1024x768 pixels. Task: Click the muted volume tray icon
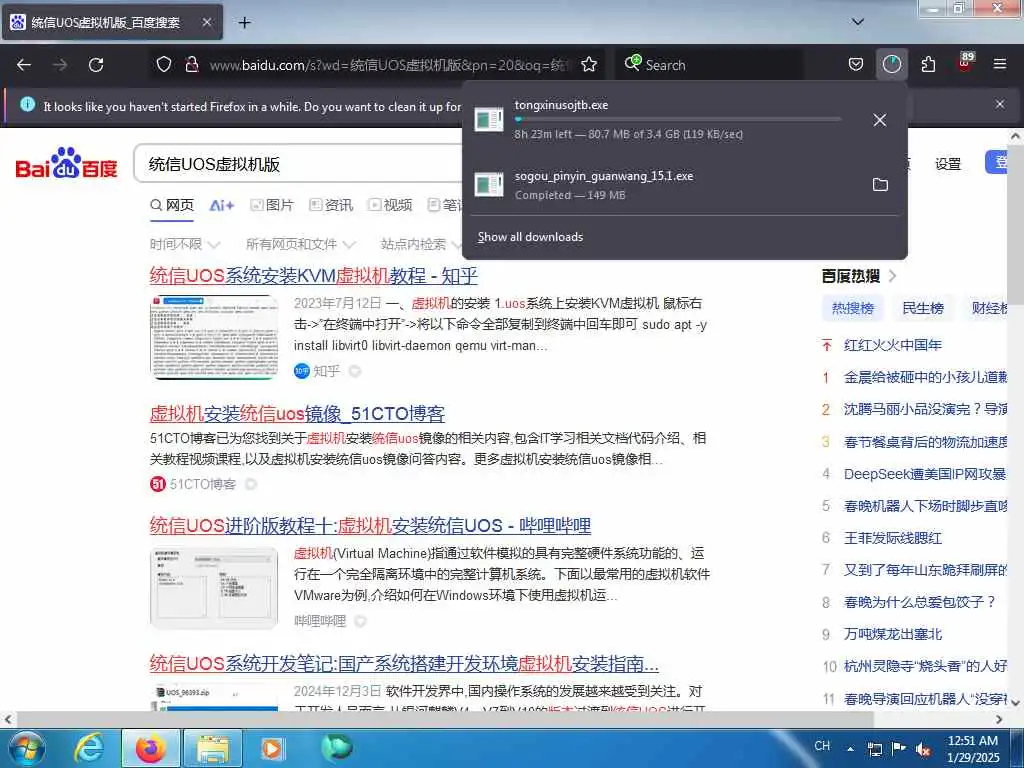tap(923, 750)
